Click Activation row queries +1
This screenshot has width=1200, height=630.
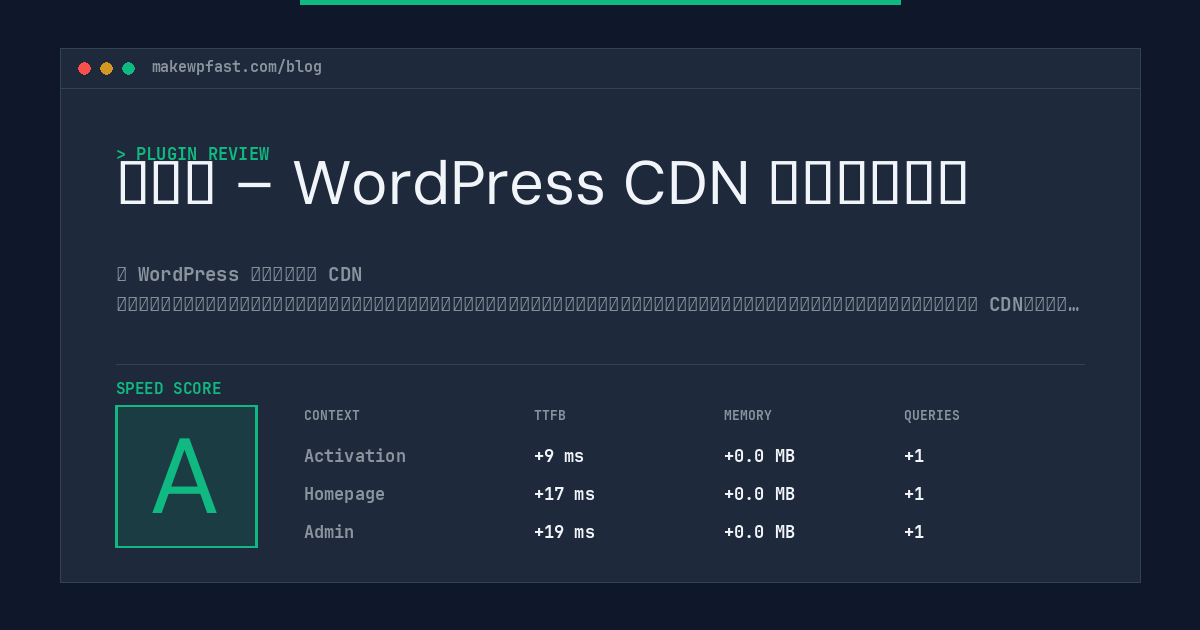click(x=914, y=456)
